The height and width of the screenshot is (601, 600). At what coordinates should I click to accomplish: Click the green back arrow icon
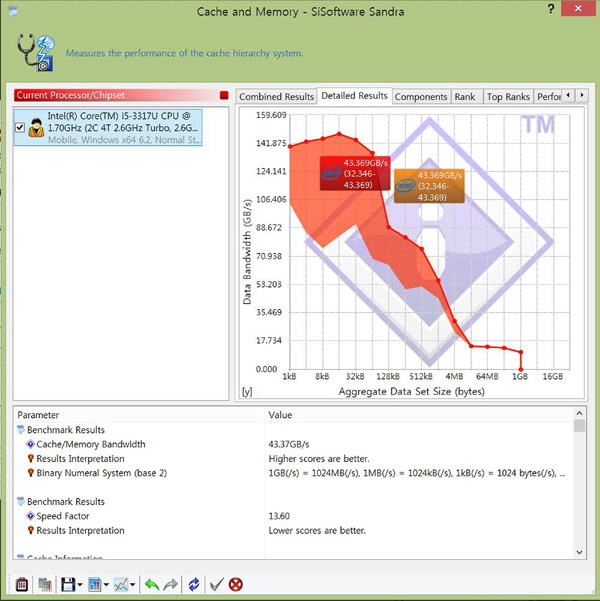click(152, 585)
